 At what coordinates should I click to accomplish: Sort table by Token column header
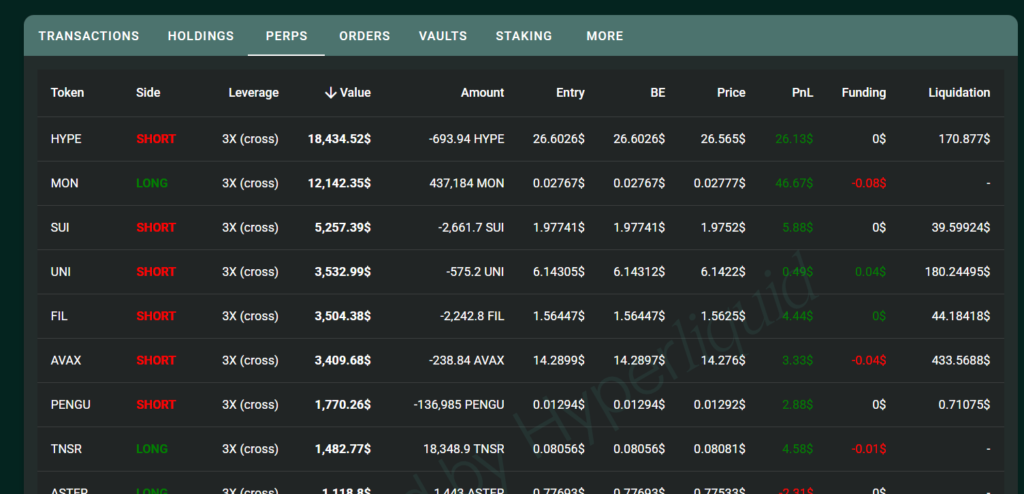67,93
